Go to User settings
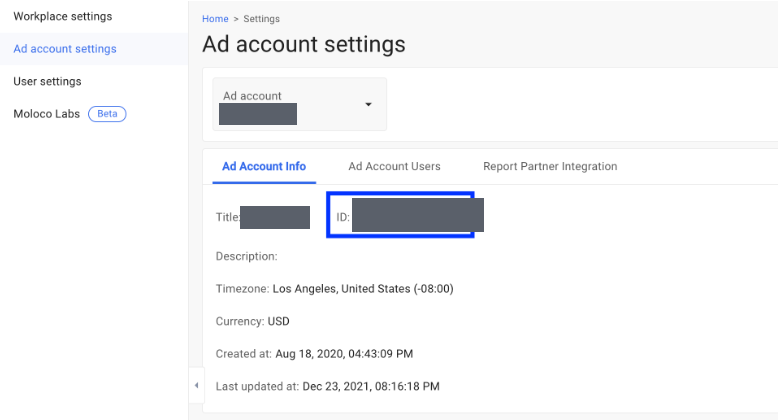 pyautogui.click(x=47, y=81)
